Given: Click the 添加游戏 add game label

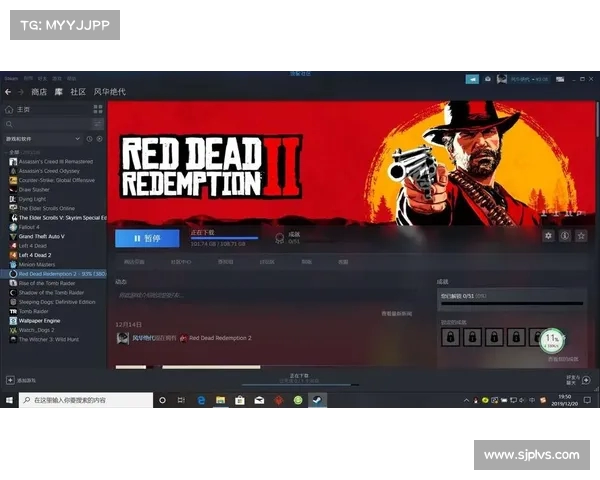Looking at the screenshot, I should pyautogui.click(x=26, y=381).
